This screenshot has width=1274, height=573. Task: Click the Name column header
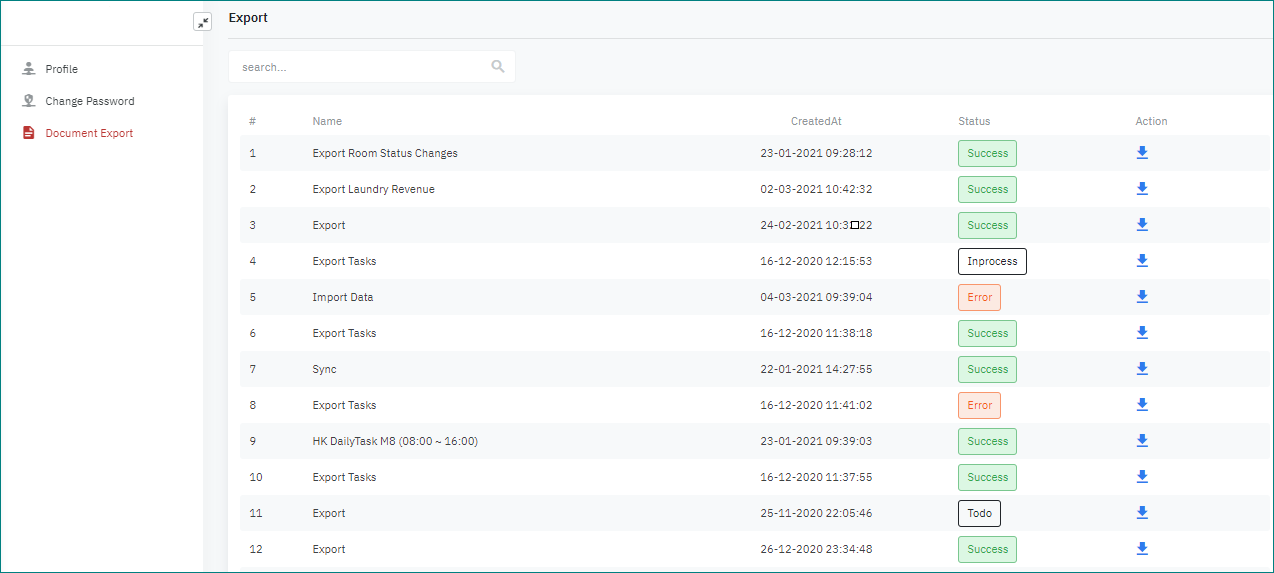click(327, 121)
